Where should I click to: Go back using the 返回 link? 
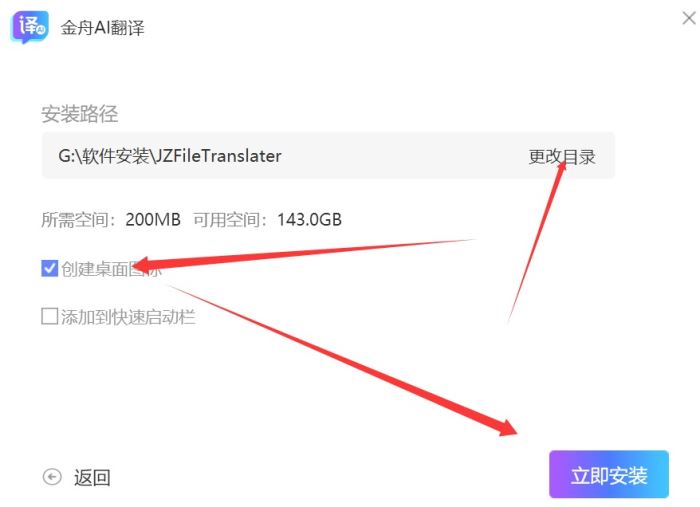[92, 477]
